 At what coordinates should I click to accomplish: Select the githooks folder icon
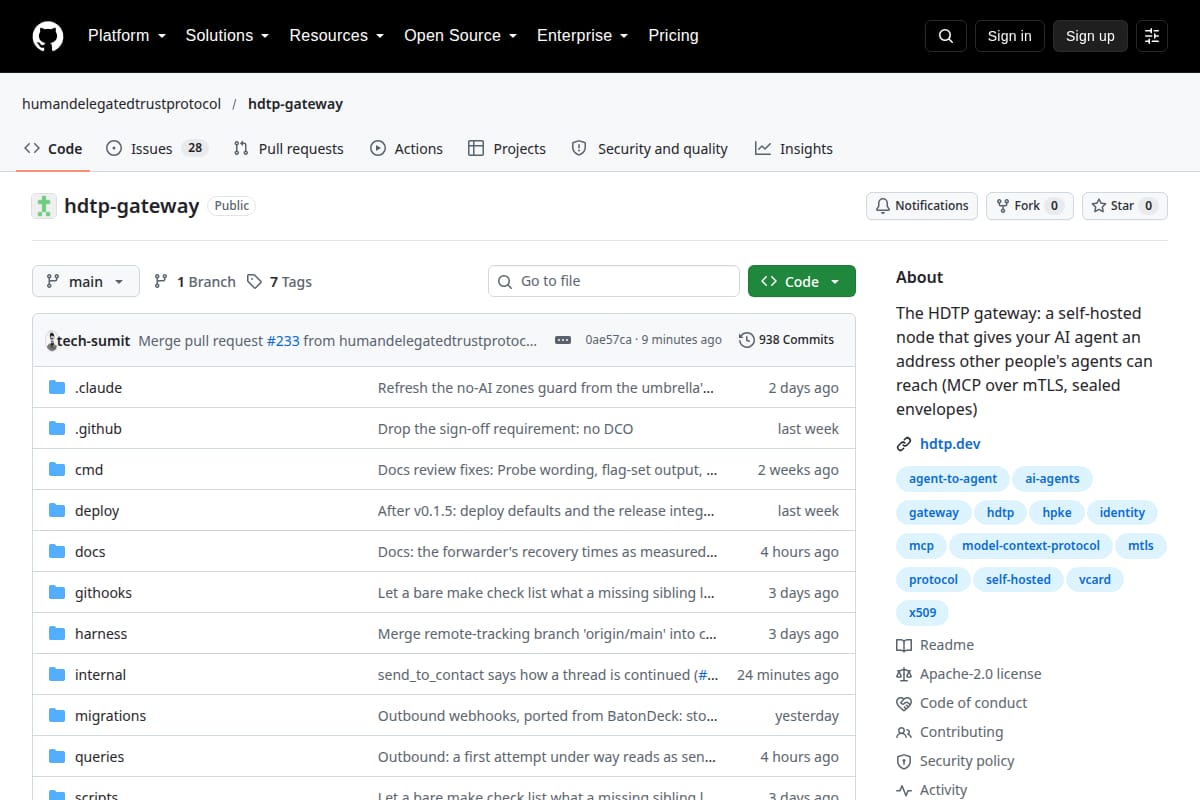(57, 593)
